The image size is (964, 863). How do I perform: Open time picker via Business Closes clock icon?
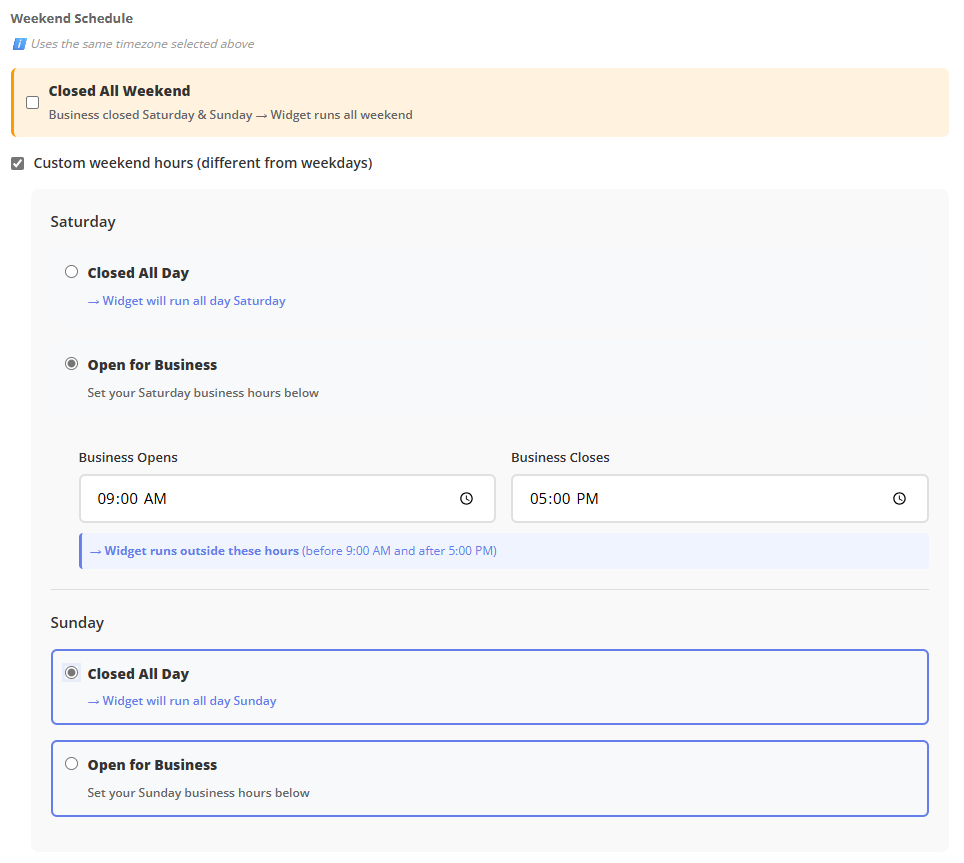coord(899,499)
